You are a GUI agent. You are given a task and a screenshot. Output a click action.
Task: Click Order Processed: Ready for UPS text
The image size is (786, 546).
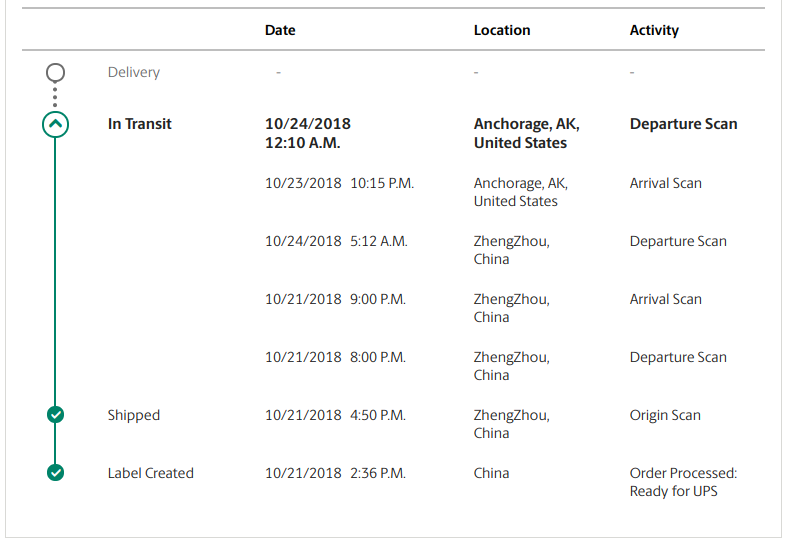tap(683, 482)
